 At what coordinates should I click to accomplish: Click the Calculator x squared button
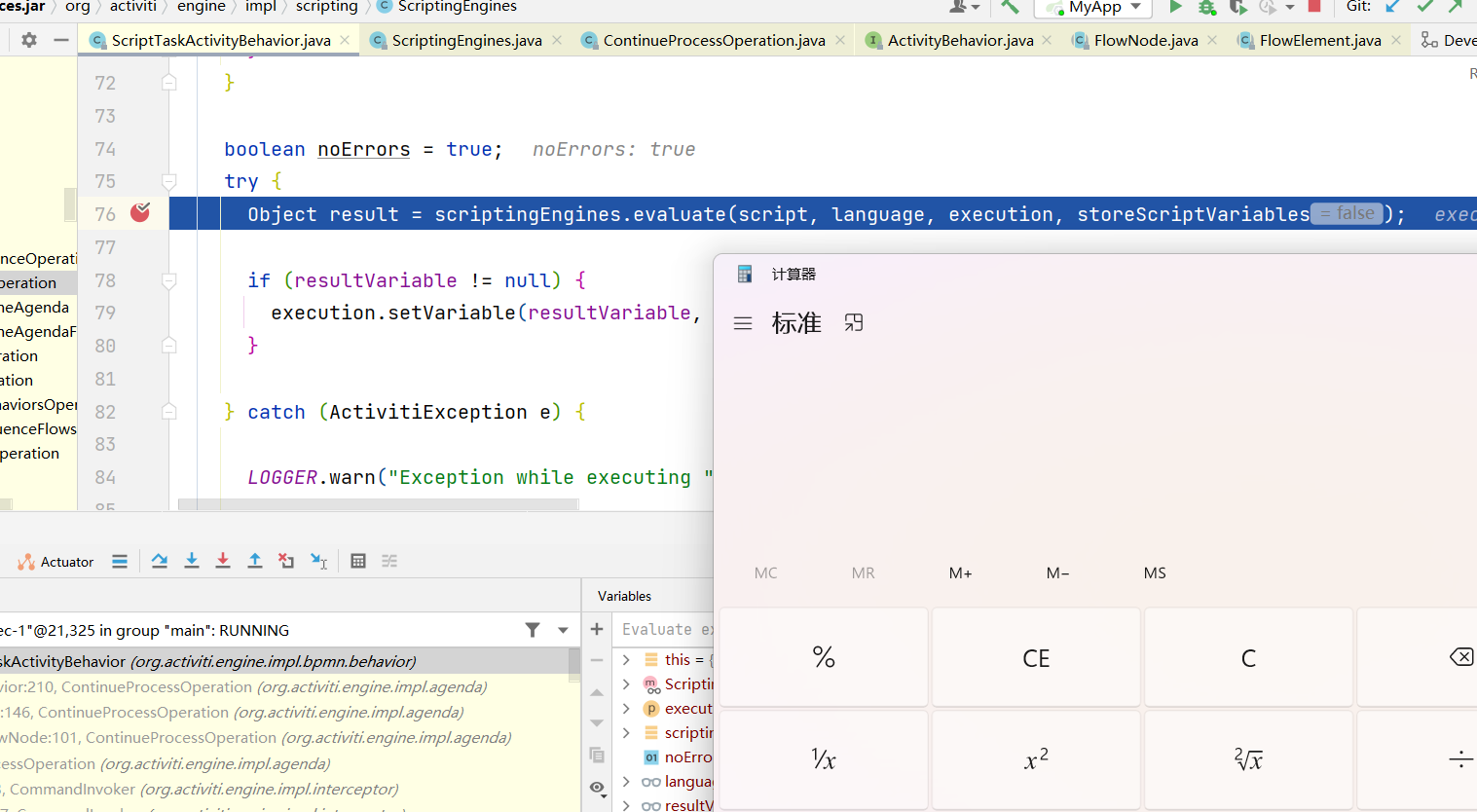coord(1036,759)
